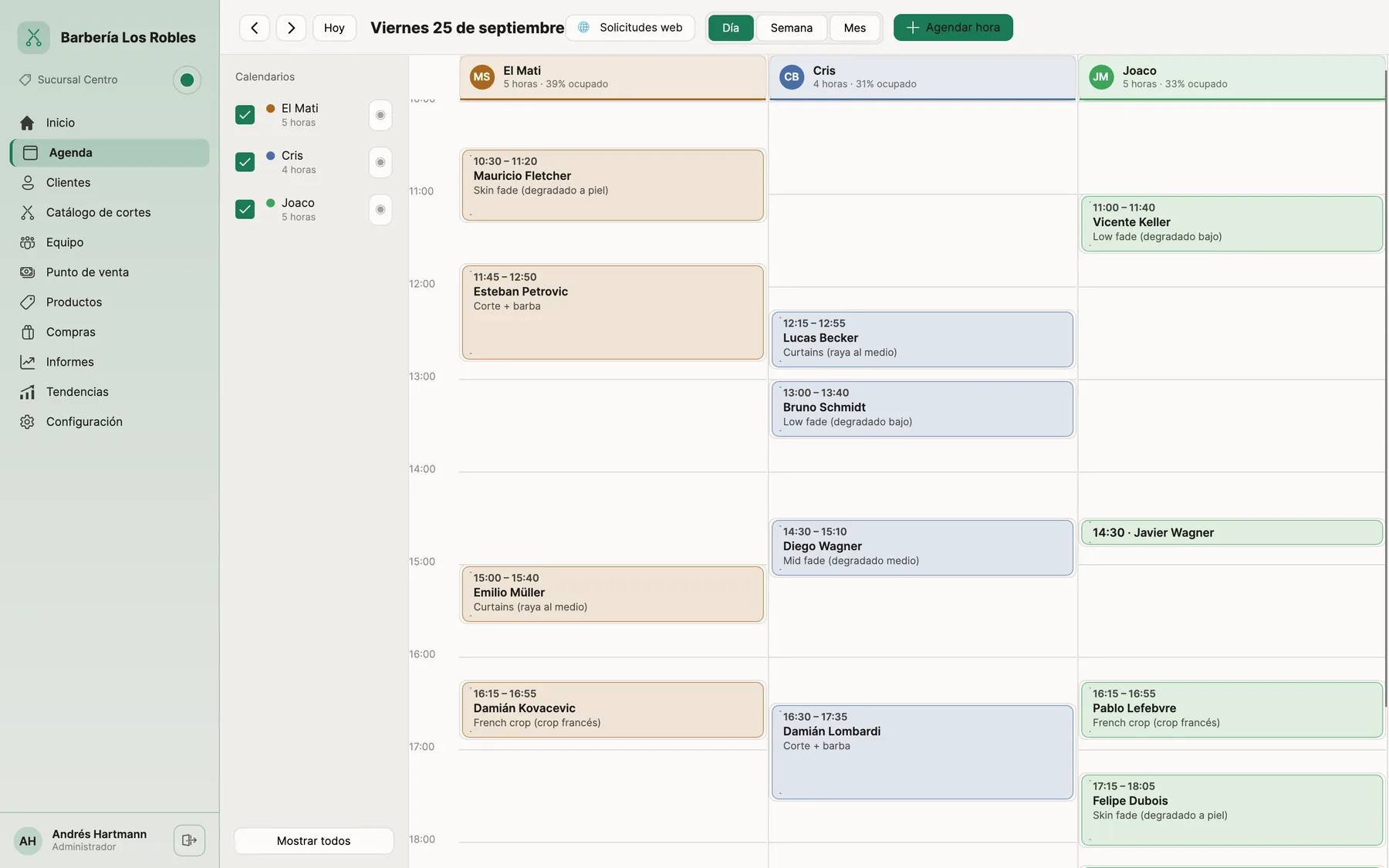Open Solicitudes web
This screenshot has width=1389, height=868.
[x=630, y=28]
